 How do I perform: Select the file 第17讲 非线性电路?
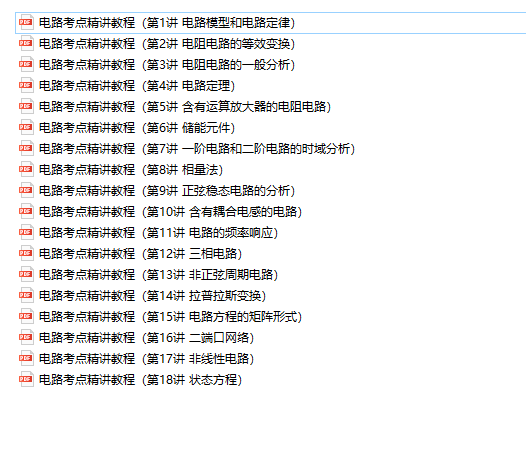click(146, 359)
